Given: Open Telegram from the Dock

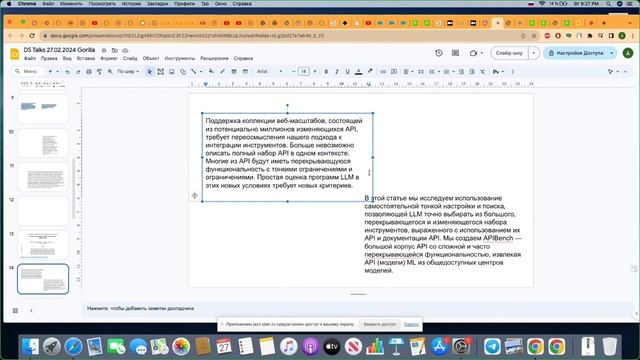Looking at the screenshot, I should pyautogui.click(x=492, y=347).
